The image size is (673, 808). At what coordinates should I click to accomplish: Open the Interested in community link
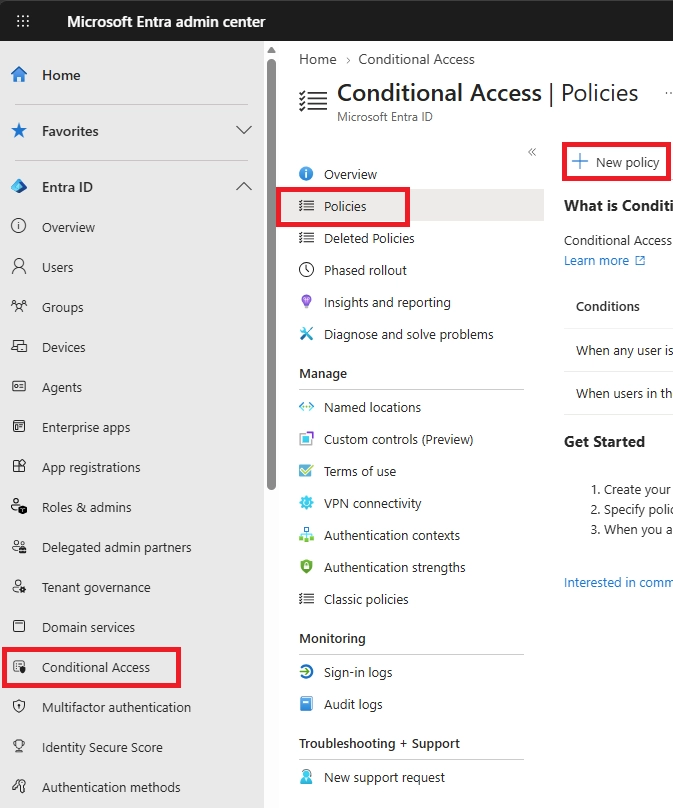(618, 582)
